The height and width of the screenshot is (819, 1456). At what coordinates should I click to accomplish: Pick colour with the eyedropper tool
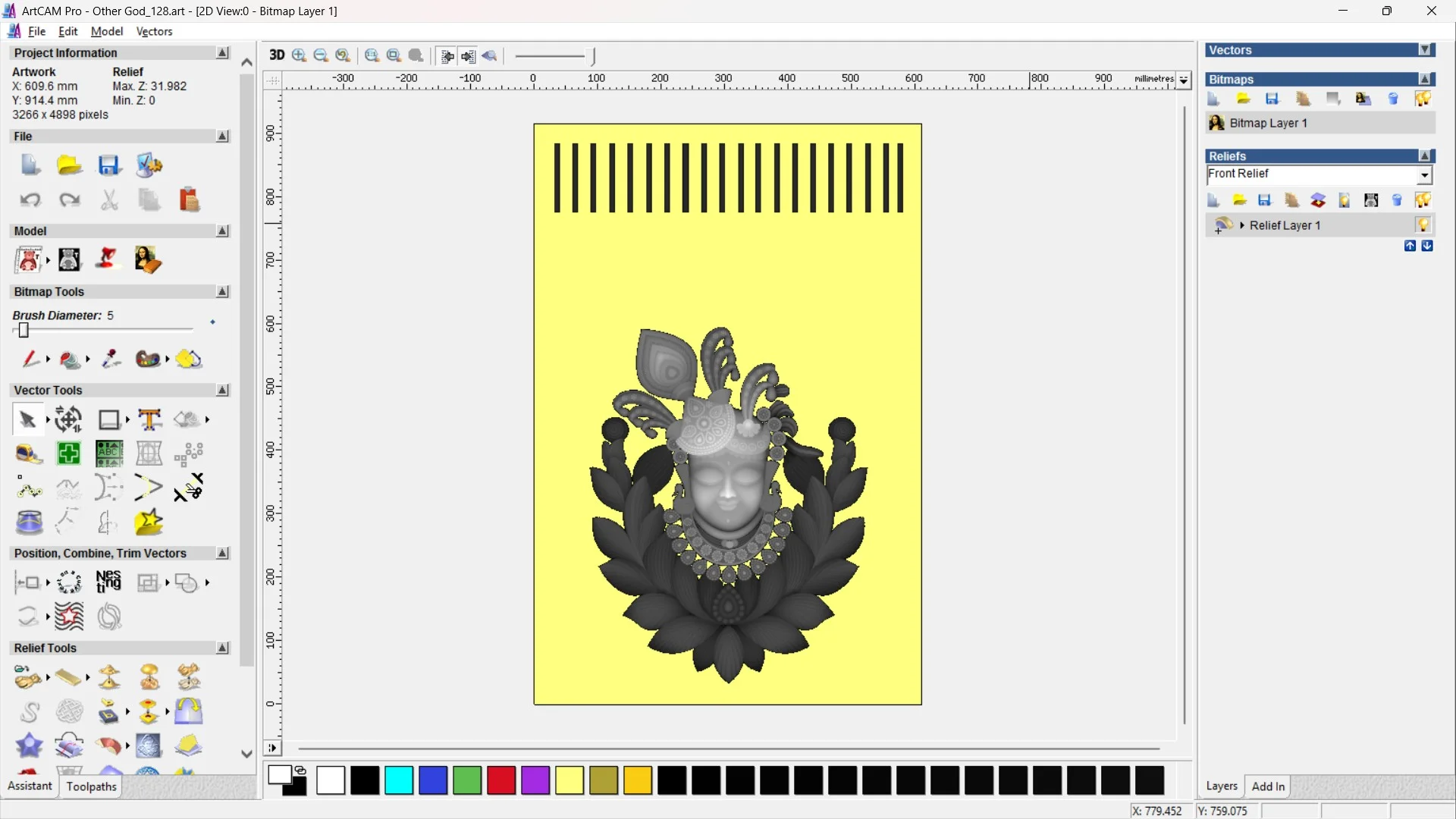tap(111, 359)
